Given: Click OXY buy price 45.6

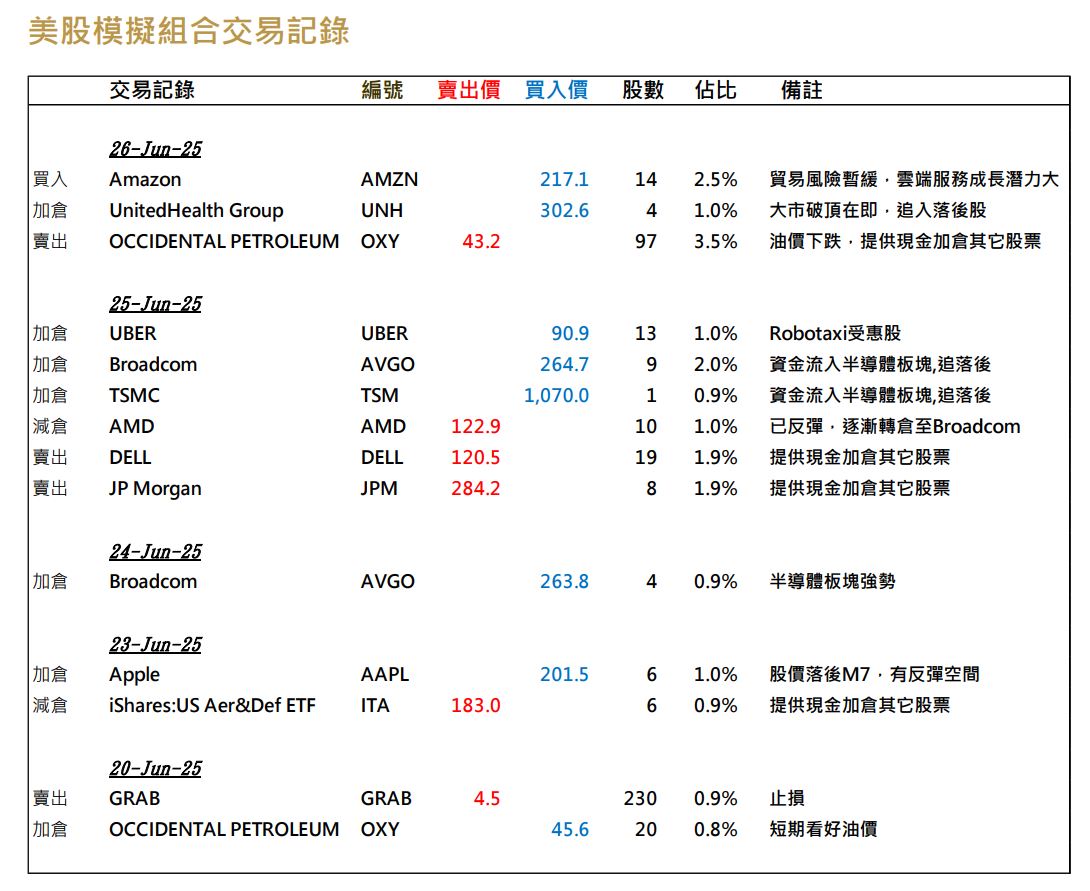Looking at the screenshot, I should 570,829.
